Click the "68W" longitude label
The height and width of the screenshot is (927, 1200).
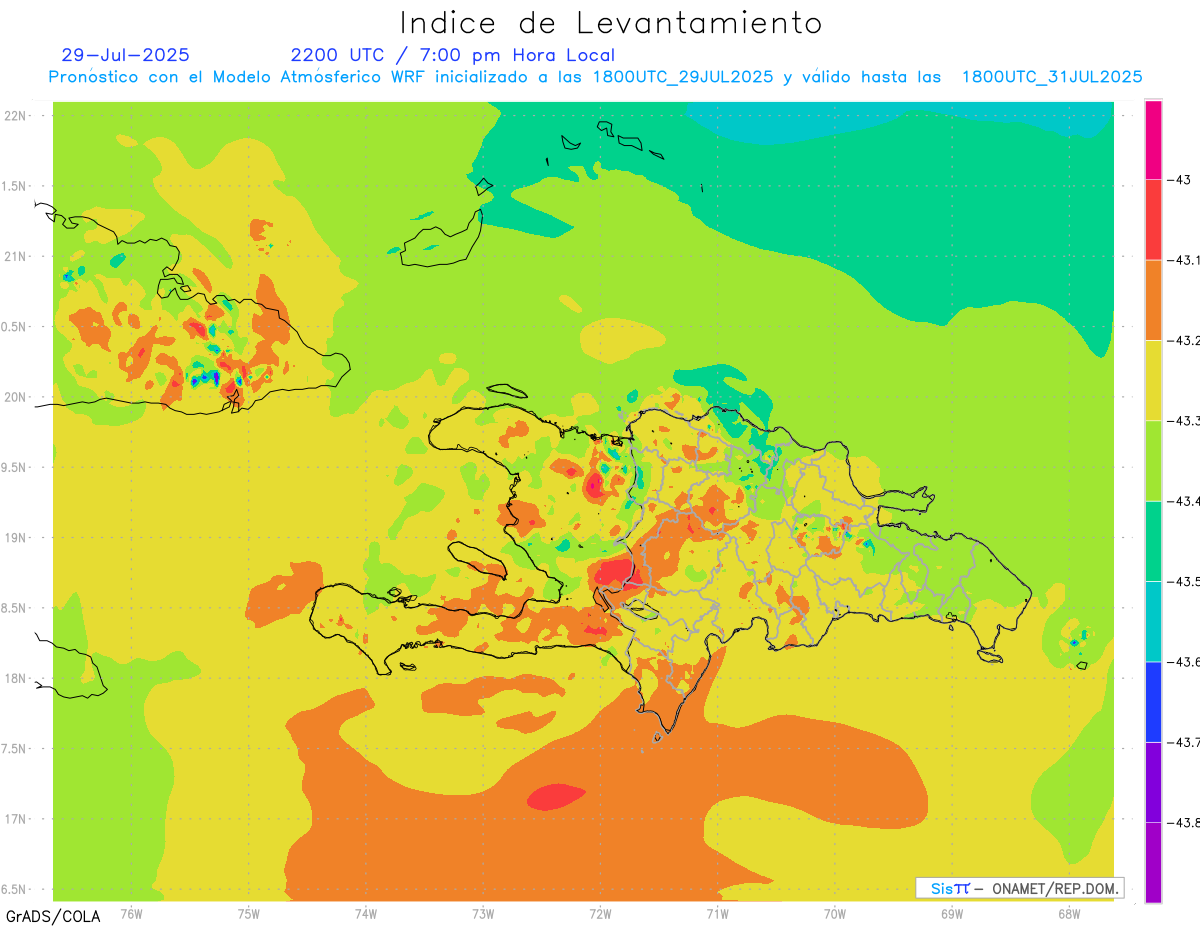pos(1069,913)
